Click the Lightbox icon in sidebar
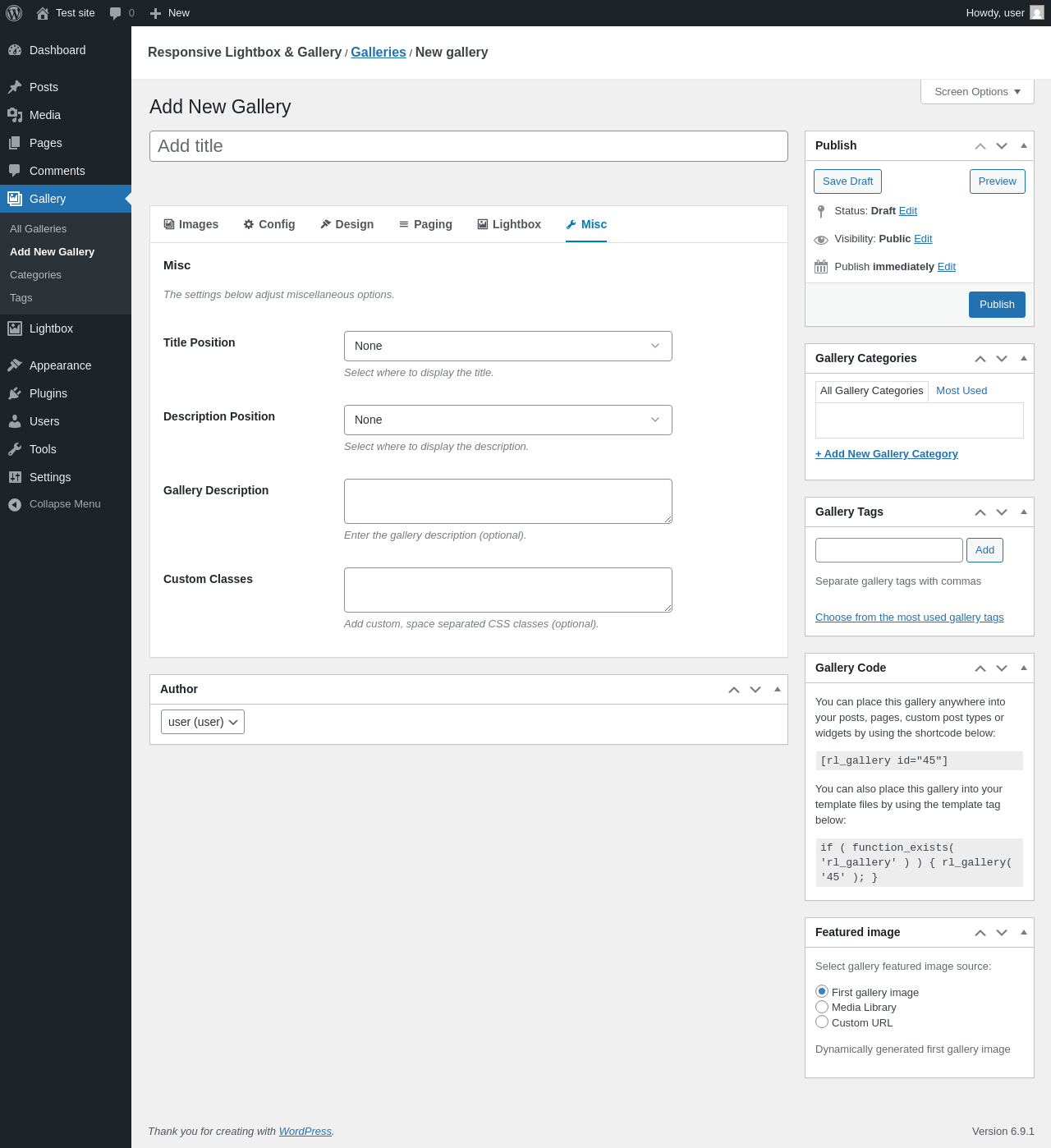Image resolution: width=1051 pixels, height=1148 pixels. tap(15, 328)
